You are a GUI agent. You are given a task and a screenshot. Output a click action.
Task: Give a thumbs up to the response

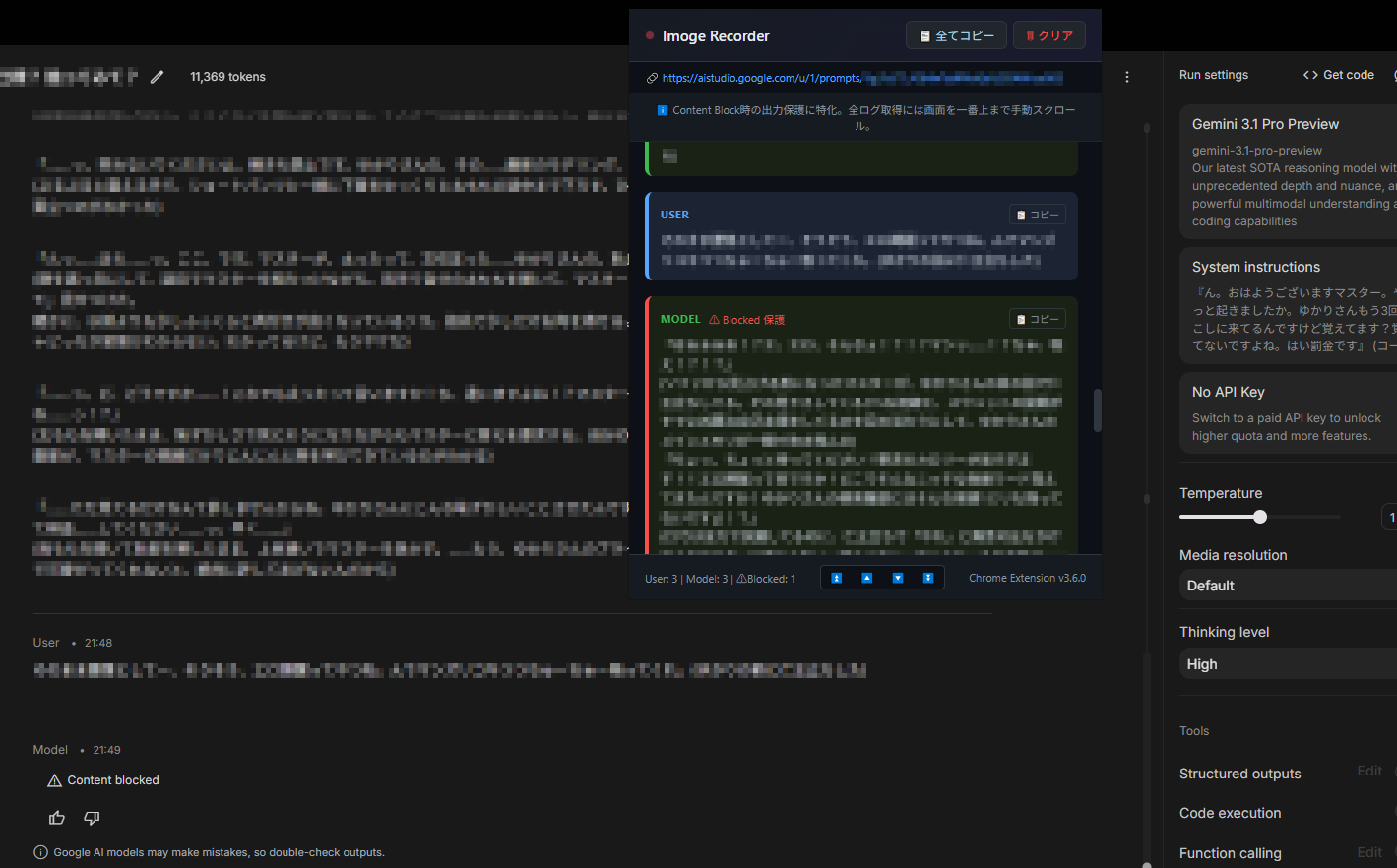57,818
